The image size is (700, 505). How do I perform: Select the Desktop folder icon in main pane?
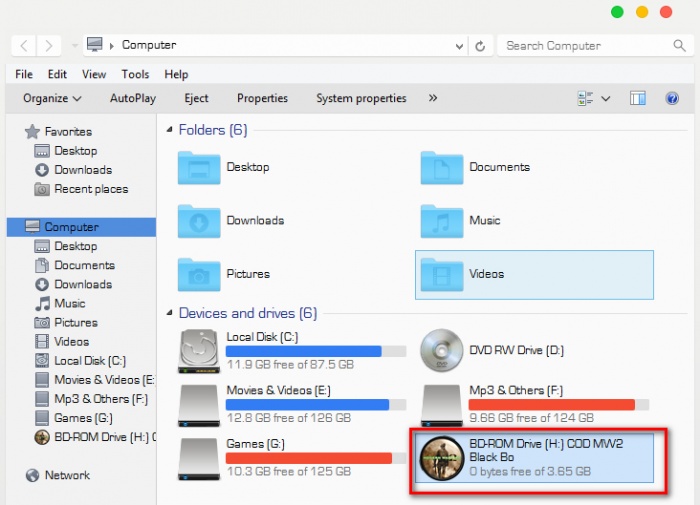click(x=199, y=167)
